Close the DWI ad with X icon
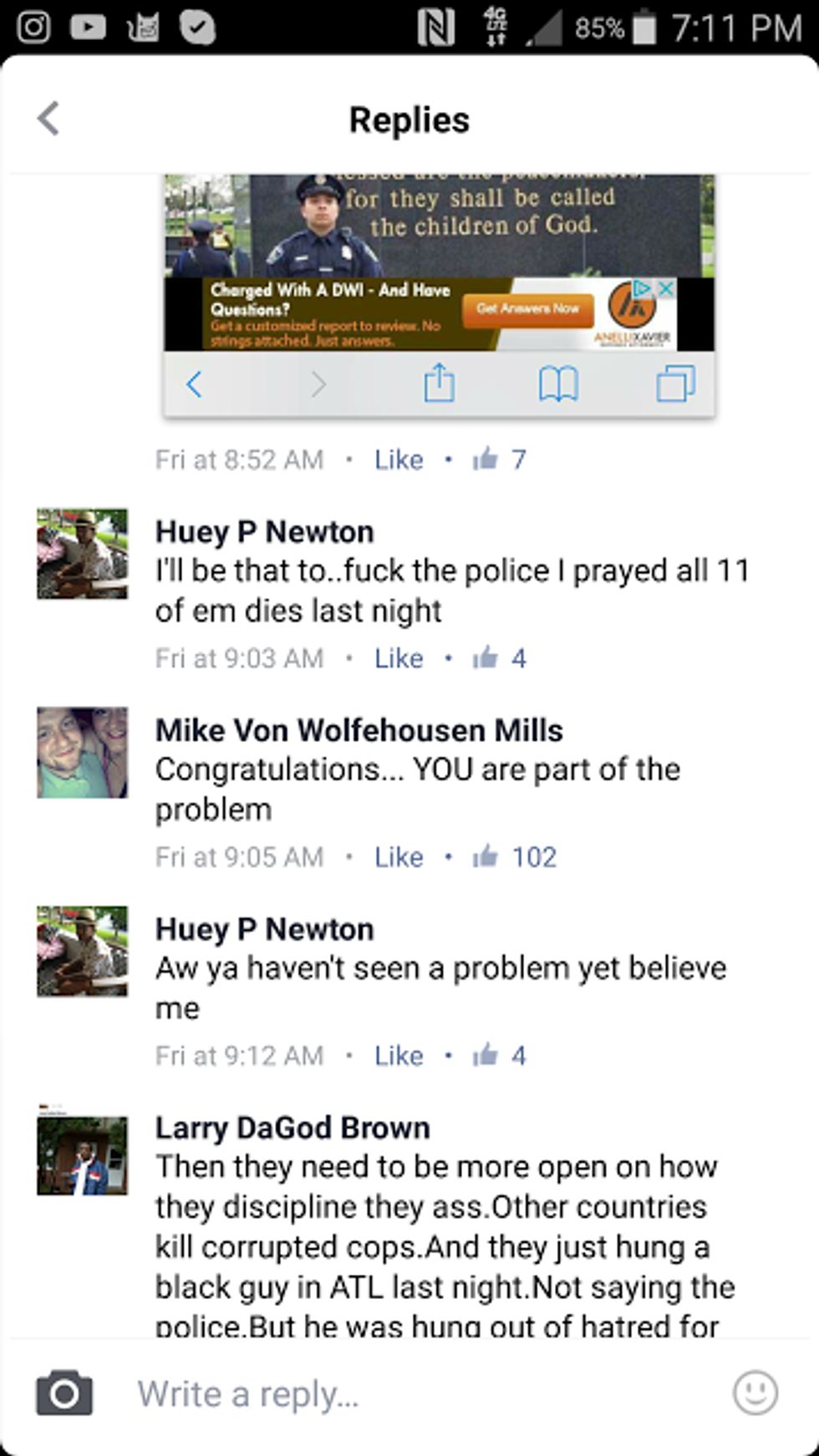The image size is (819, 1456). pyautogui.click(x=666, y=289)
